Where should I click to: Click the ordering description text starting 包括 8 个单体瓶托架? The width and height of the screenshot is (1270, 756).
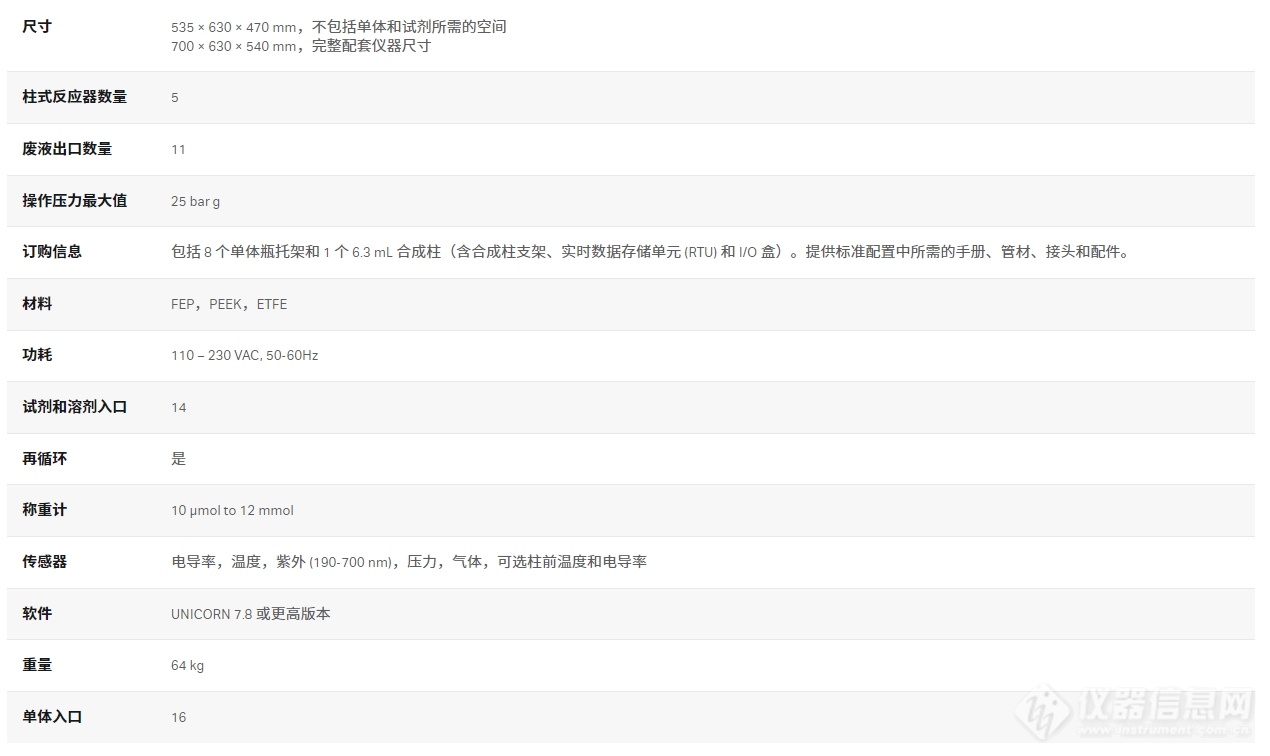pos(650,252)
